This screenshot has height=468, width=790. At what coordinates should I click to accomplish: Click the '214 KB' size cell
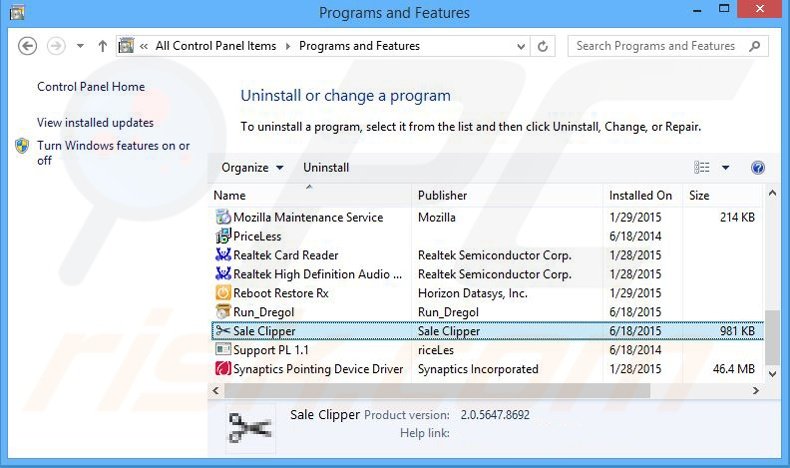[x=737, y=217]
